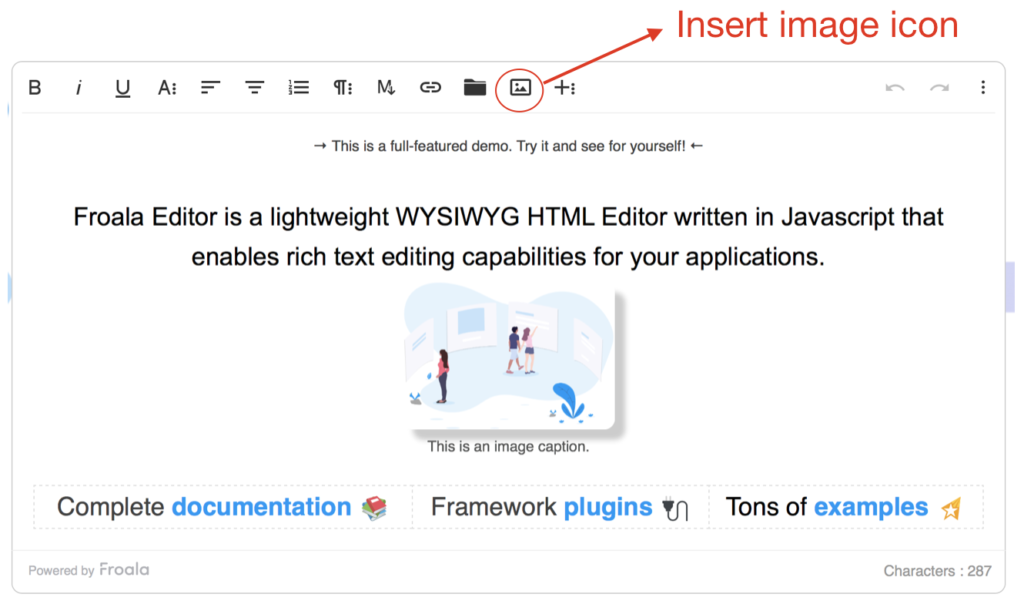Open the more text options (A) menu
Screen dimensions: 1024x604
tap(167, 87)
